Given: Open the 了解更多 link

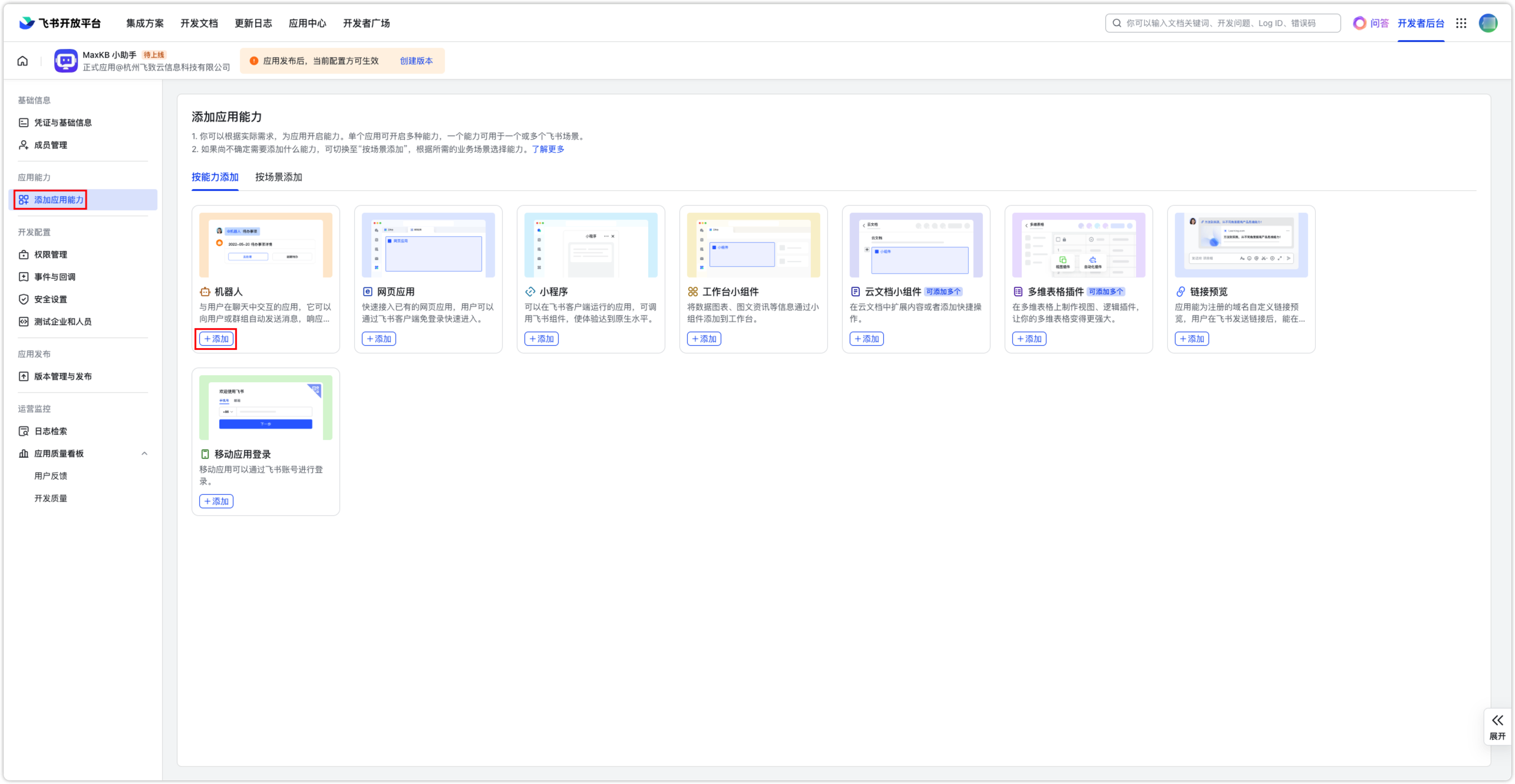Looking at the screenshot, I should [x=548, y=149].
